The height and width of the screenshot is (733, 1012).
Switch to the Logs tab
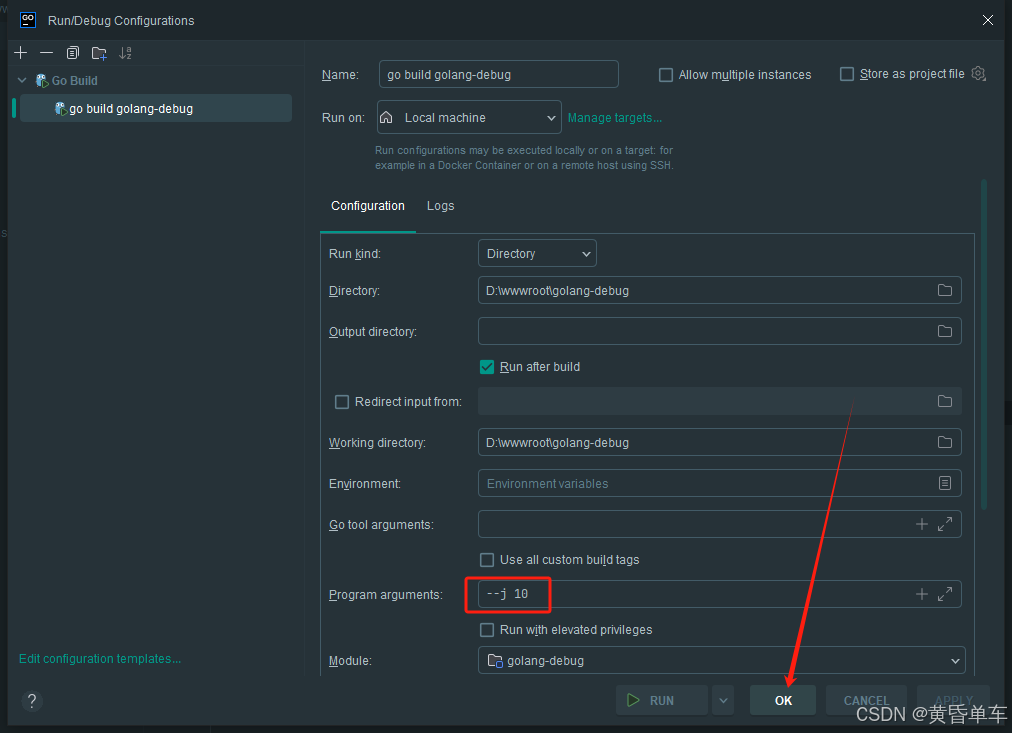tap(440, 206)
